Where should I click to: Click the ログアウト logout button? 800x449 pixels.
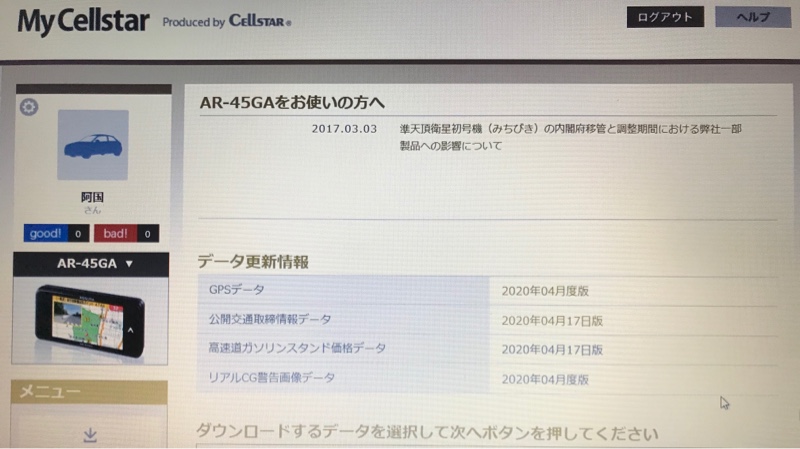[665, 17]
